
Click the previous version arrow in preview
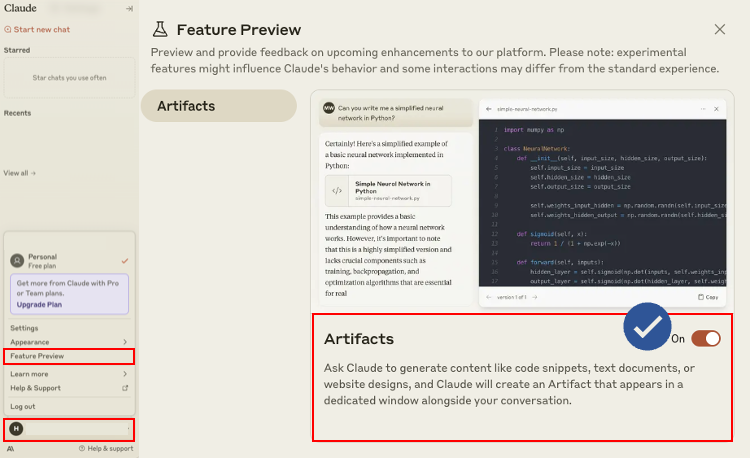pyautogui.click(x=488, y=297)
